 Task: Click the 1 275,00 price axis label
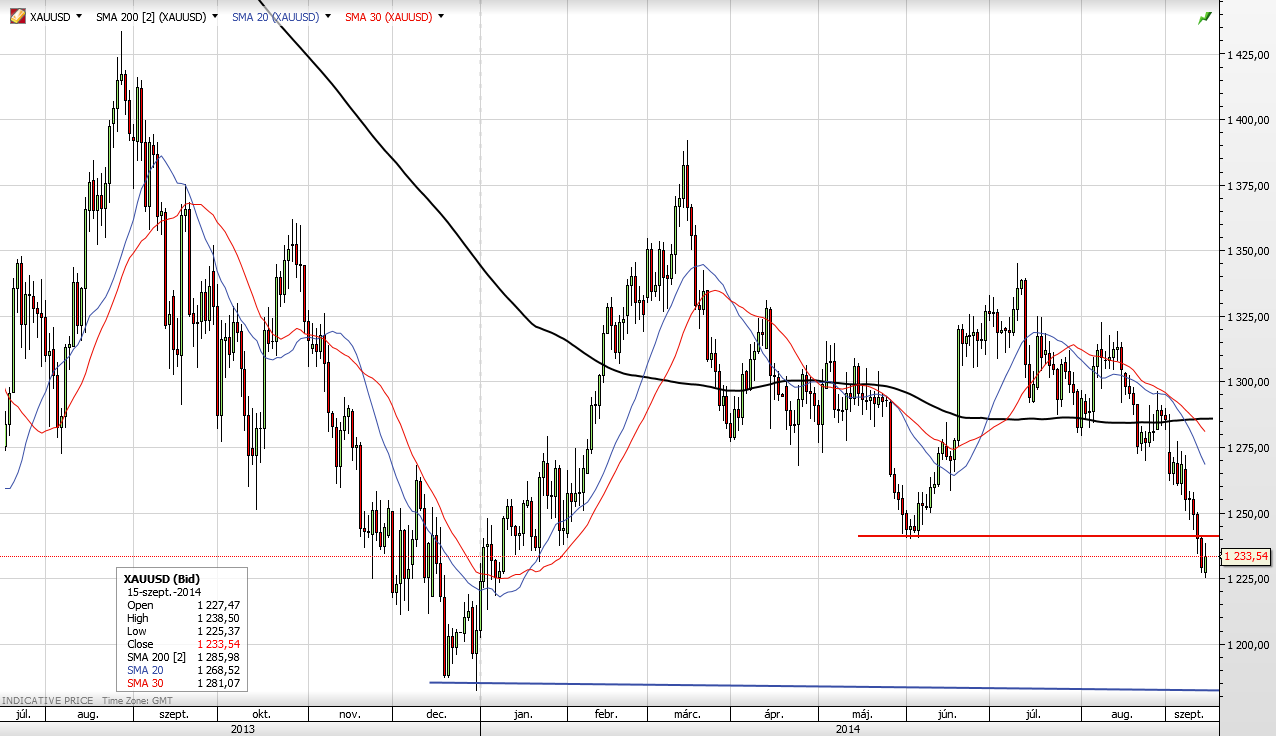pos(1248,448)
